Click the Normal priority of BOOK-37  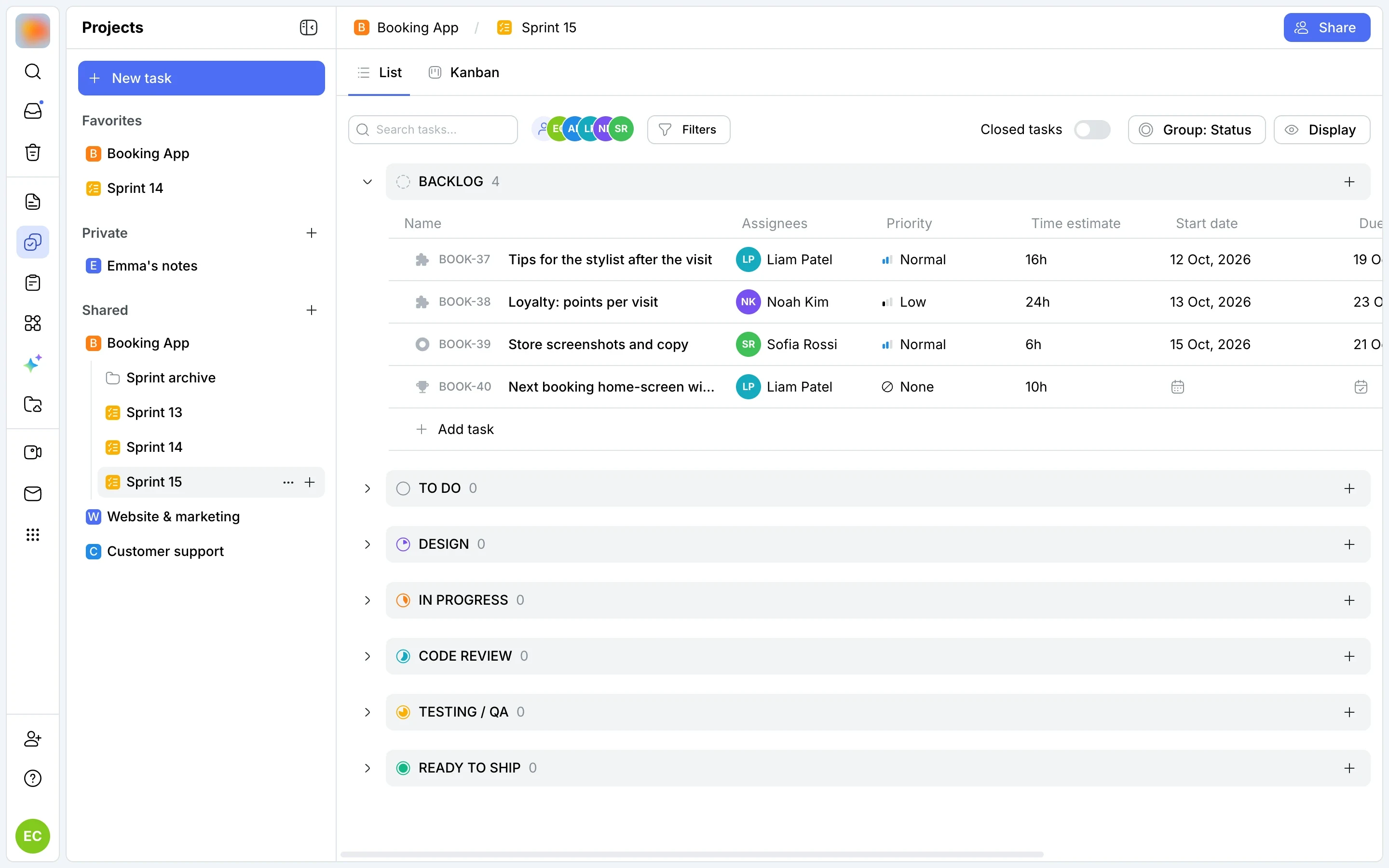pos(914,259)
